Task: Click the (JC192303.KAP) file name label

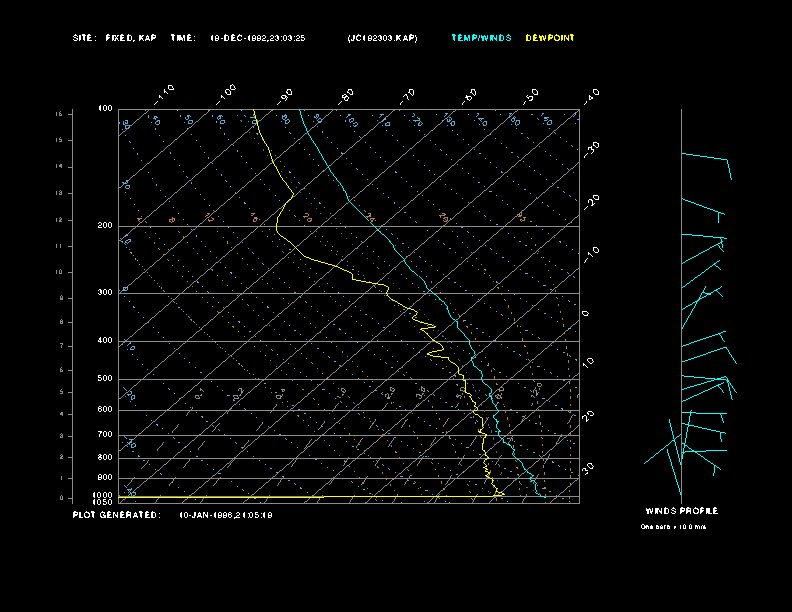Action: coord(383,38)
